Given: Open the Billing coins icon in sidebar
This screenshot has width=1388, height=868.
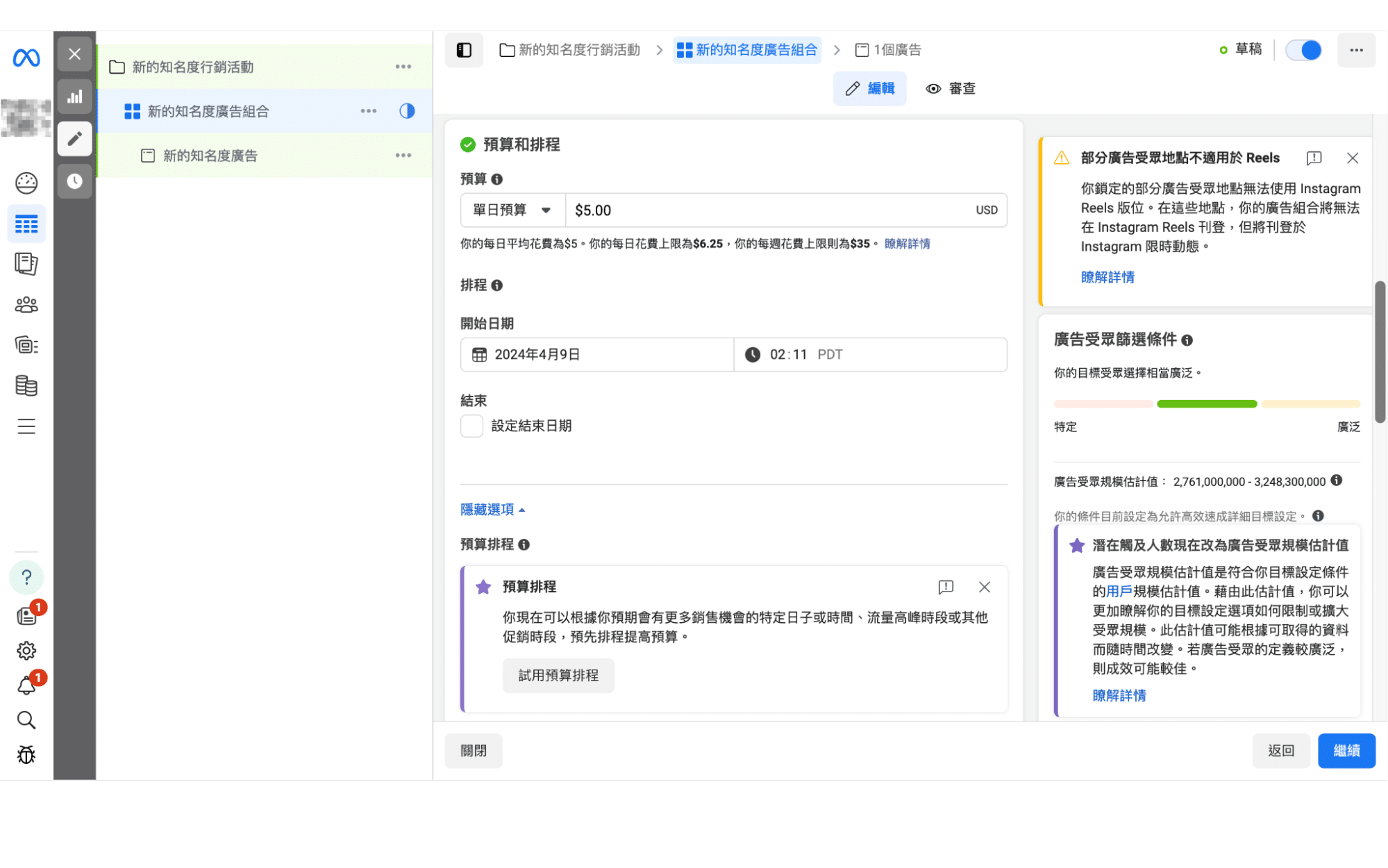Looking at the screenshot, I should point(26,385).
